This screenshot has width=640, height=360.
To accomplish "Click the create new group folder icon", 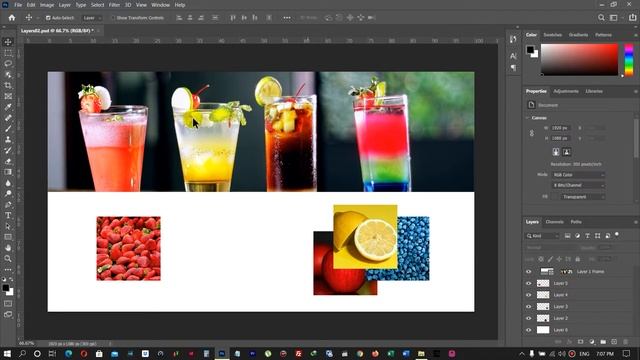I will click(603, 342).
